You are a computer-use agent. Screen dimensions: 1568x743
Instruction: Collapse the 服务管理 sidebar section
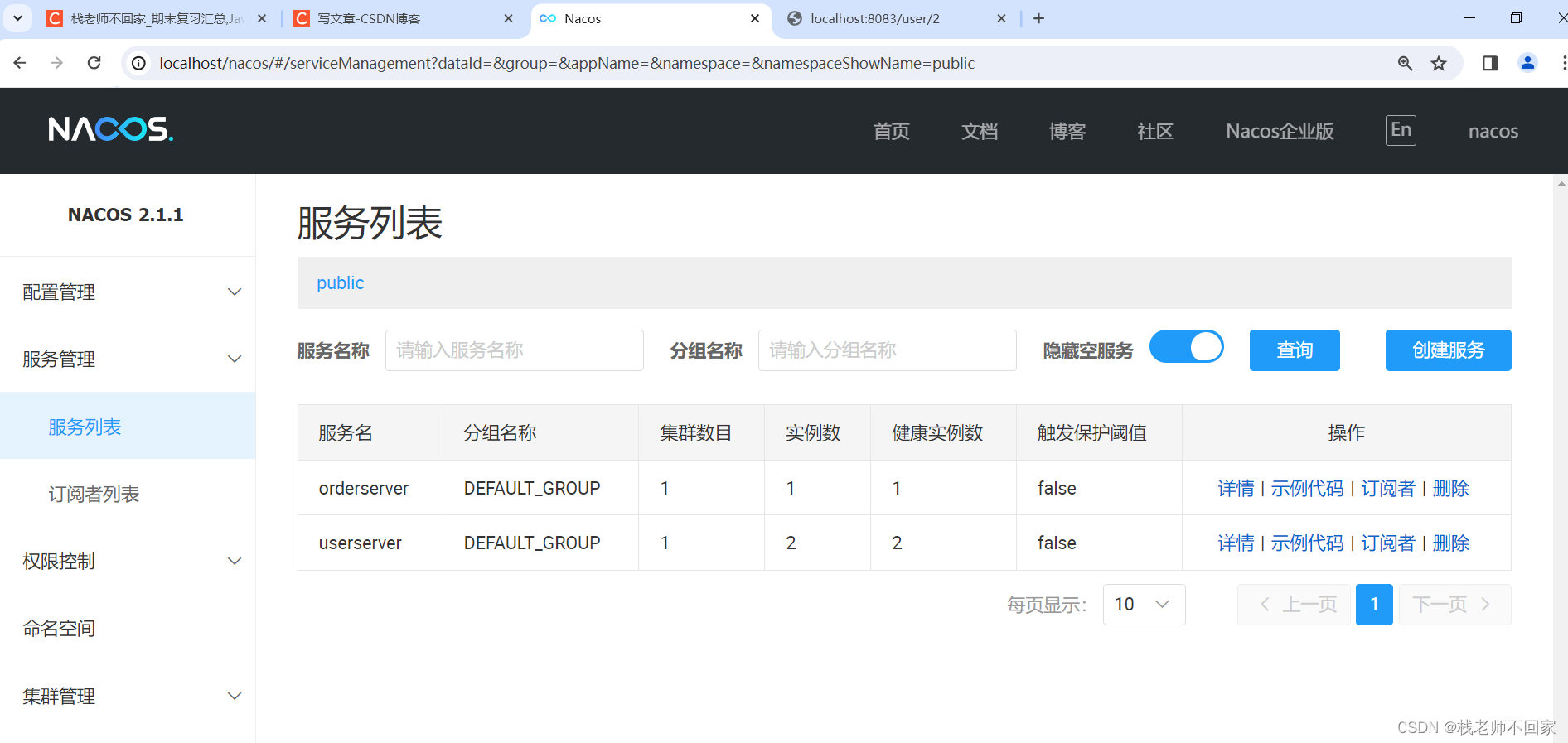tap(128, 359)
